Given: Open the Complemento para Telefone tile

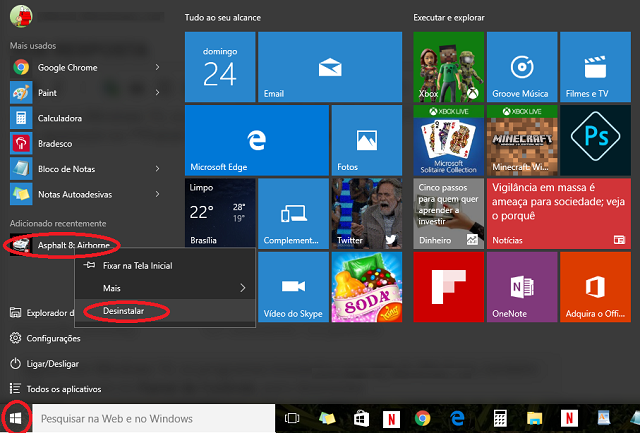Looking at the screenshot, I should pyautogui.click(x=293, y=213).
